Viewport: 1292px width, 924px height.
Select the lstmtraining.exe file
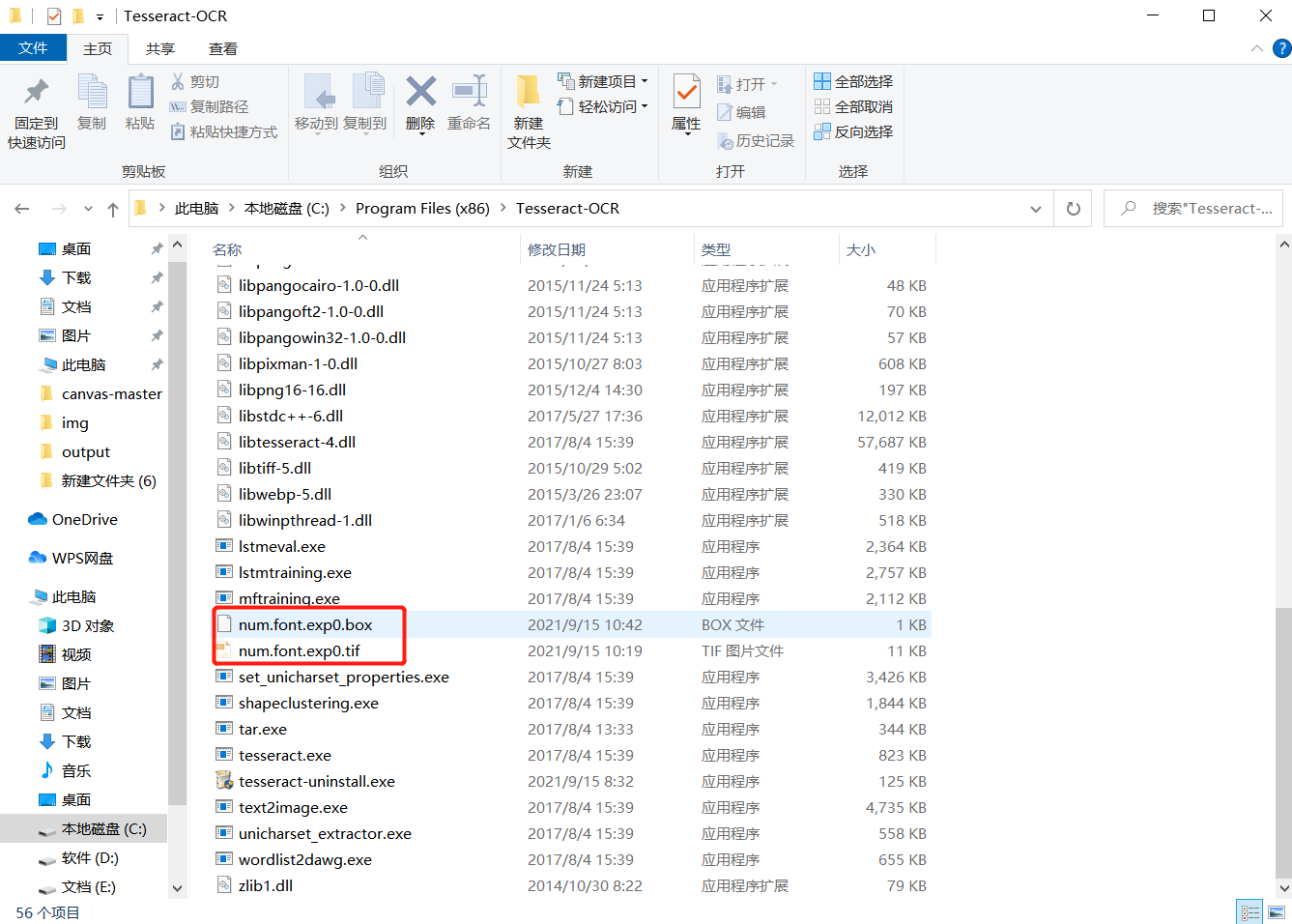(x=295, y=572)
